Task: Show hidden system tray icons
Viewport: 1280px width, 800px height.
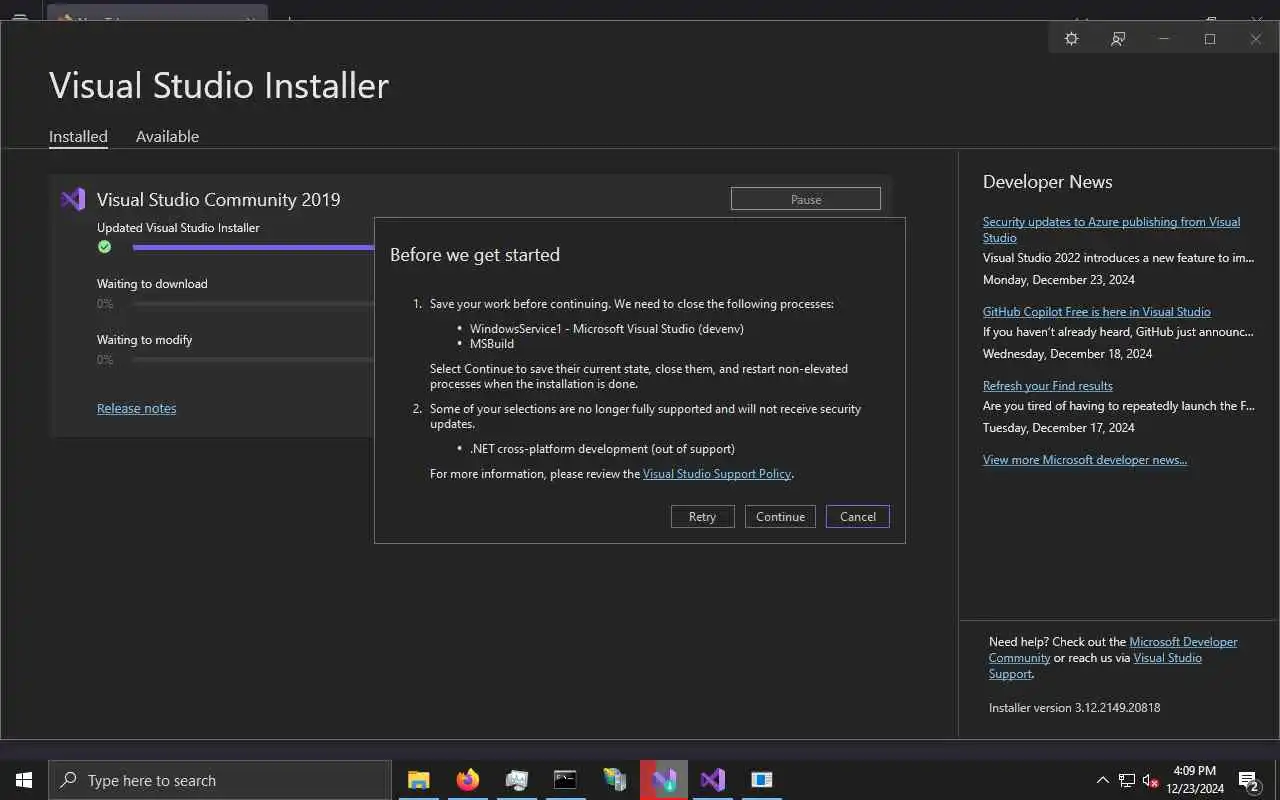Action: [x=1103, y=780]
